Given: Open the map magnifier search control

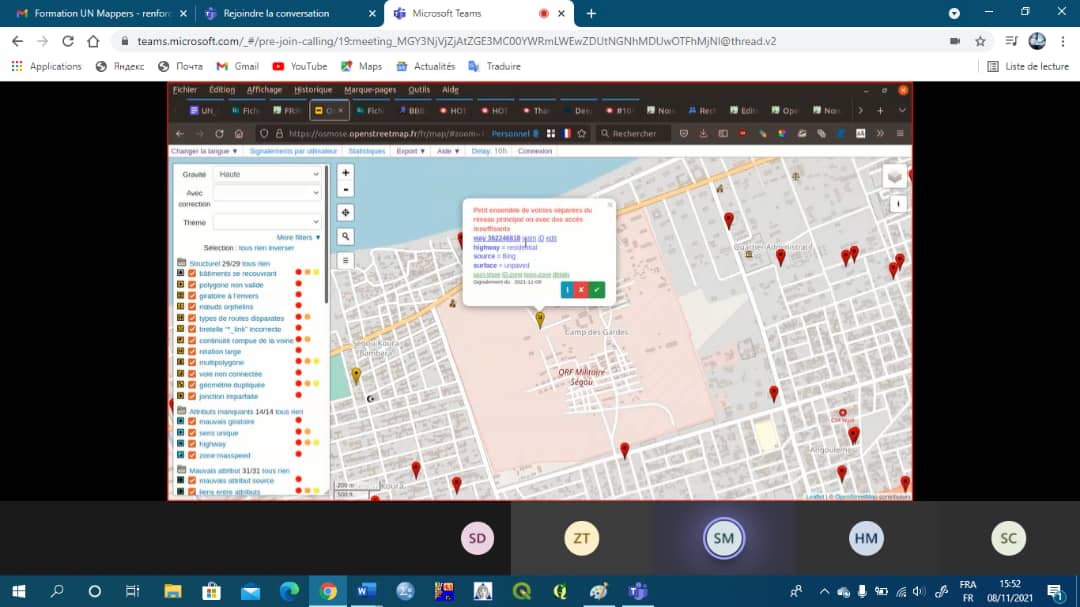Looking at the screenshot, I should point(346,236).
